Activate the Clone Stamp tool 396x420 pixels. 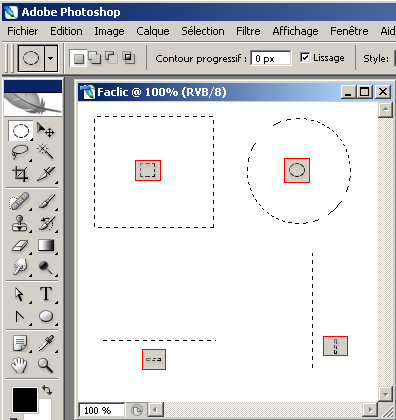pyautogui.click(x=20, y=223)
